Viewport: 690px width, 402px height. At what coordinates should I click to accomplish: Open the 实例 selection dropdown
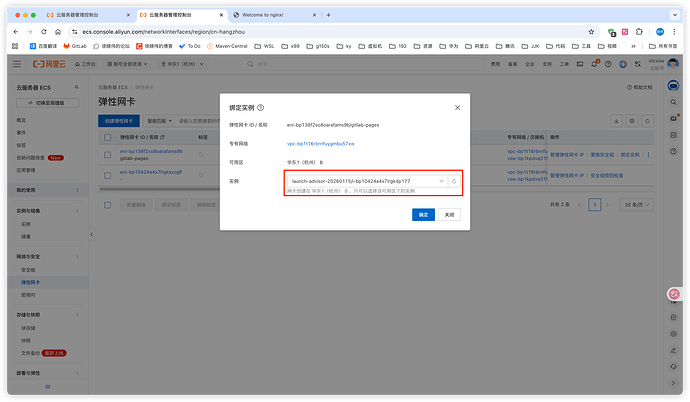pos(365,181)
